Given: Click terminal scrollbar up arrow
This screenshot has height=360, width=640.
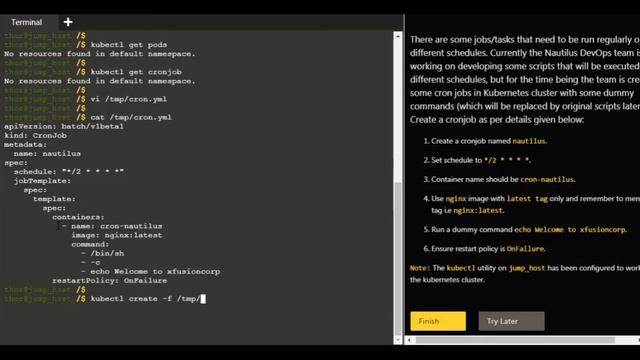Looking at the screenshot, I should (398, 36).
